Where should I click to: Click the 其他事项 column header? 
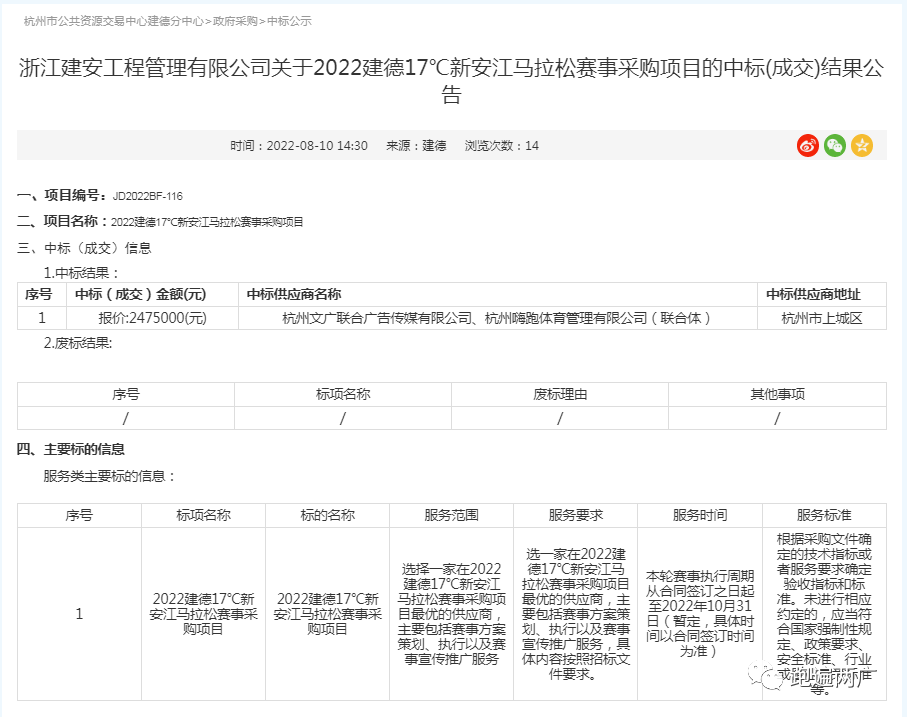(777, 394)
